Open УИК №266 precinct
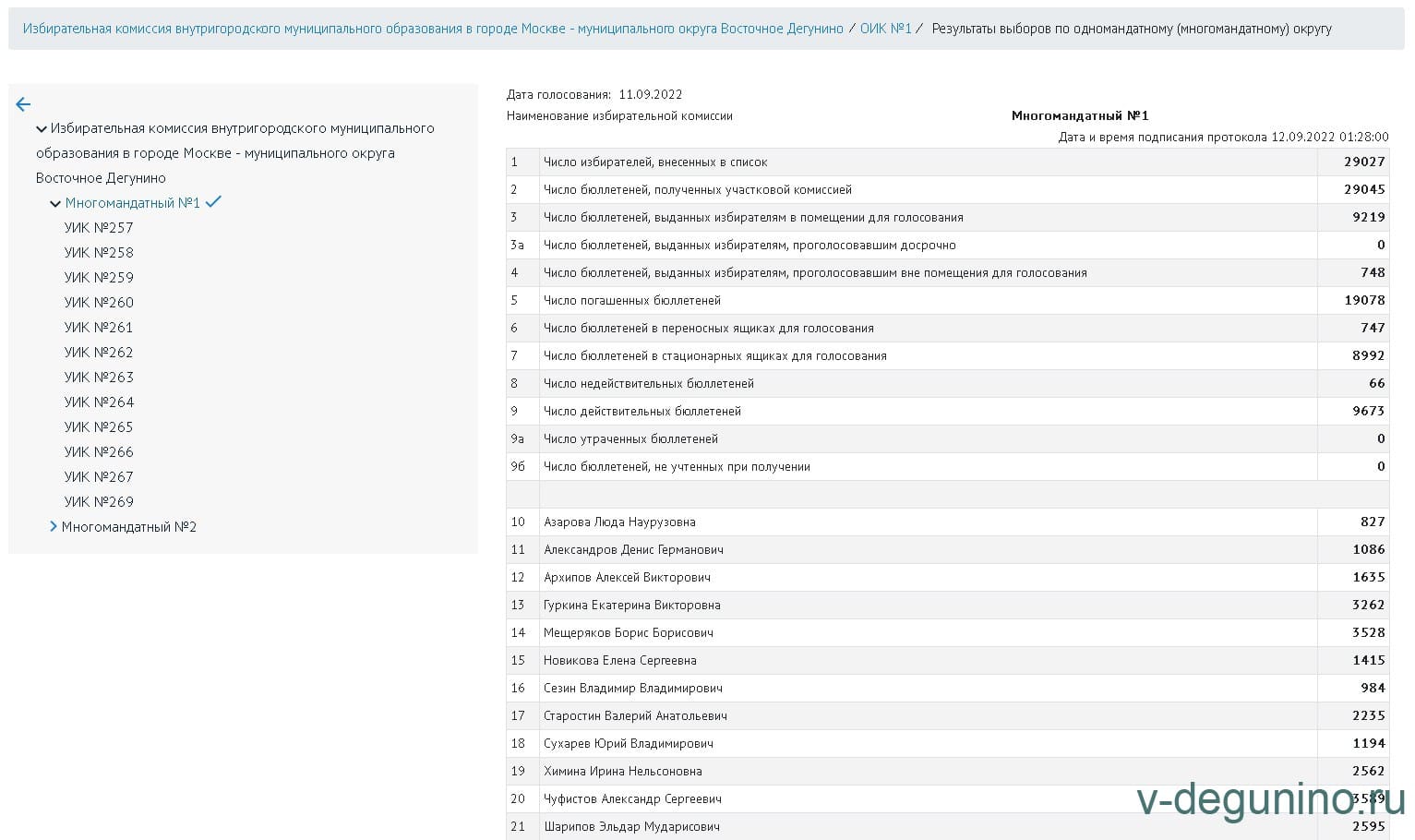 click(99, 452)
